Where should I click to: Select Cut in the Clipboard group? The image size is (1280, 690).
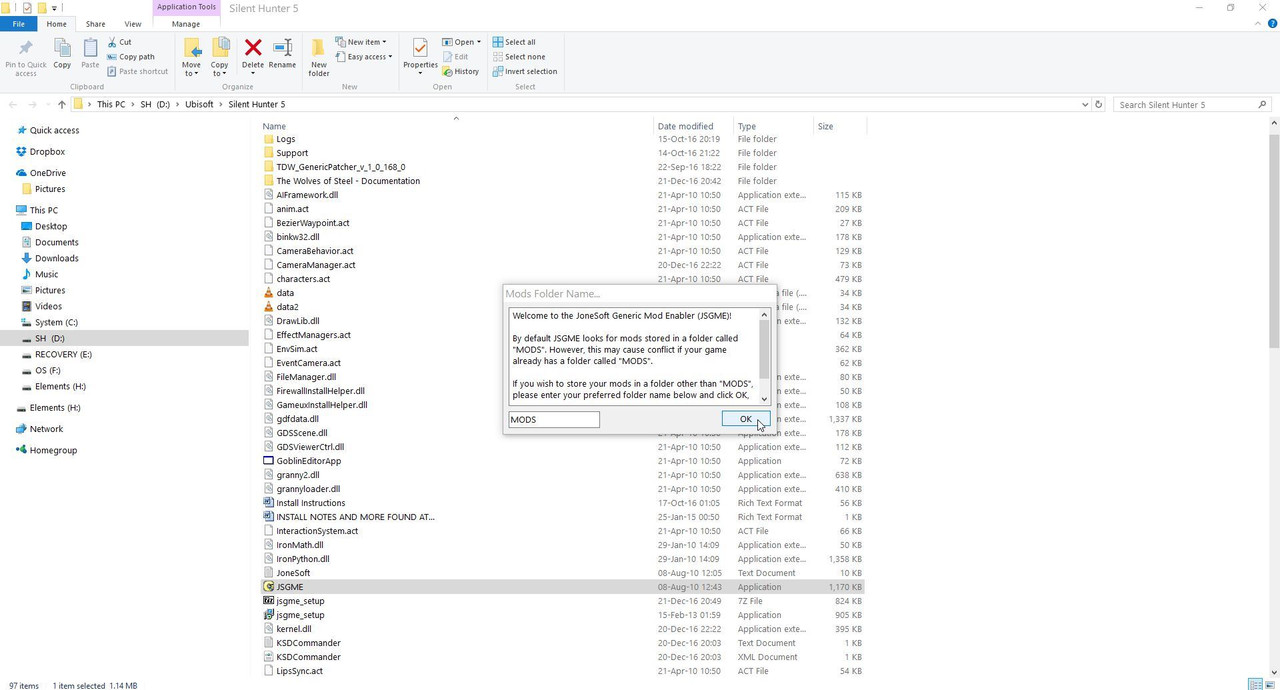(119, 42)
